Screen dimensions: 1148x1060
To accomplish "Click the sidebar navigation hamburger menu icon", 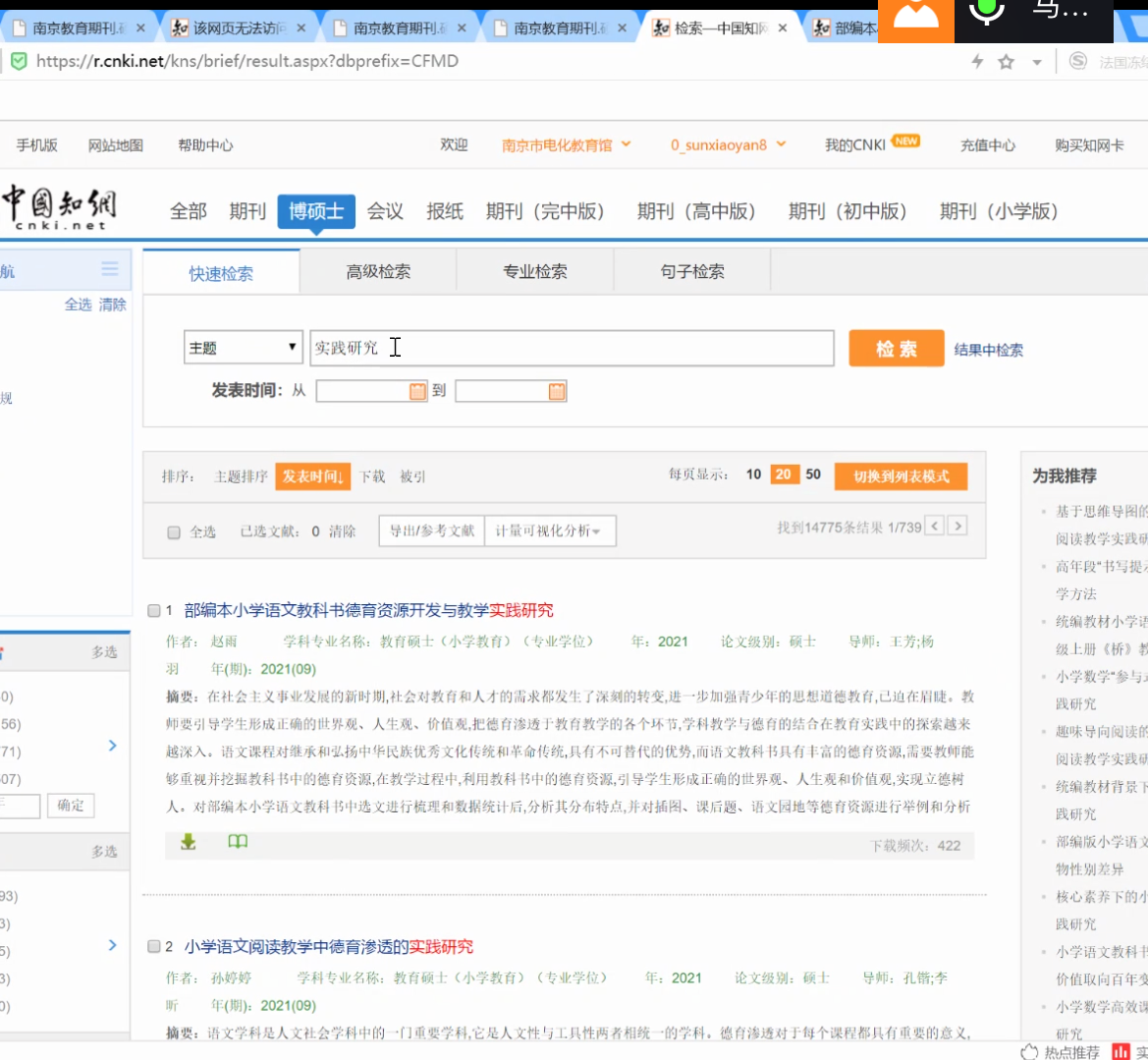I will (x=110, y=269).
